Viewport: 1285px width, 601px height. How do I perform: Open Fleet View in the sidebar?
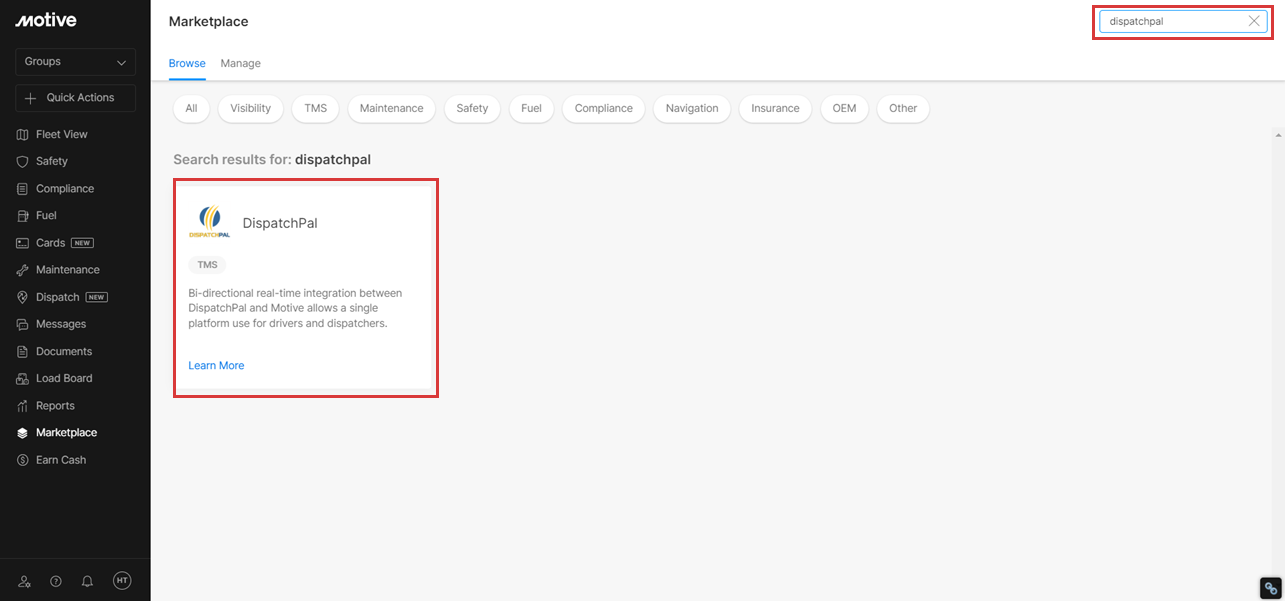coord(62,134)
